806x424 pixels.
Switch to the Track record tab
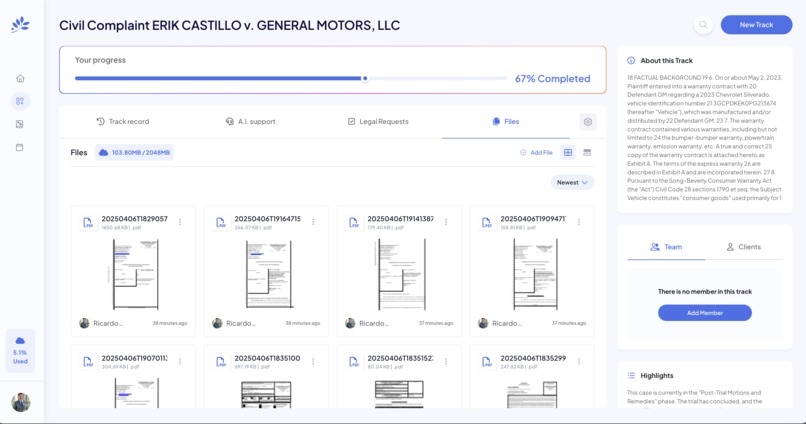(x=123, y=122)
